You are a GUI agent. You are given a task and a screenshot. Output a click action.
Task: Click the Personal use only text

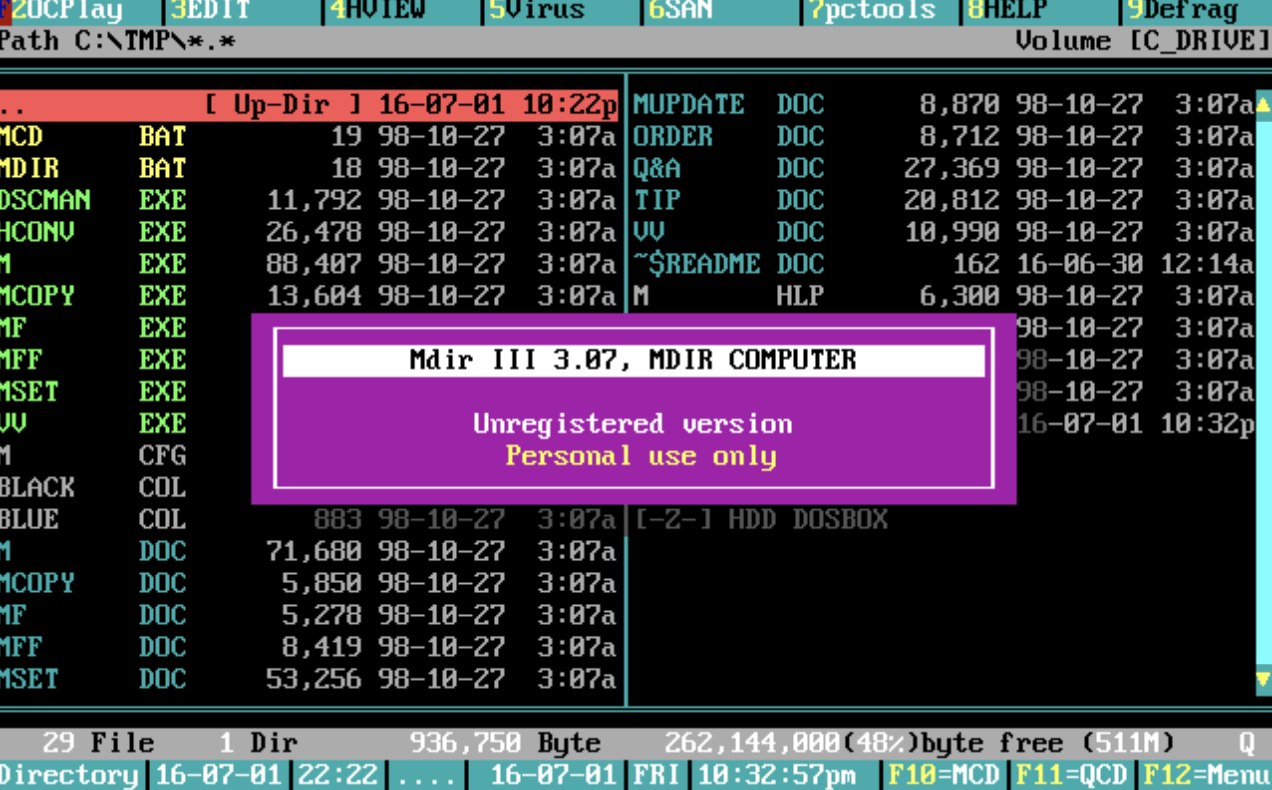(641, 456)
